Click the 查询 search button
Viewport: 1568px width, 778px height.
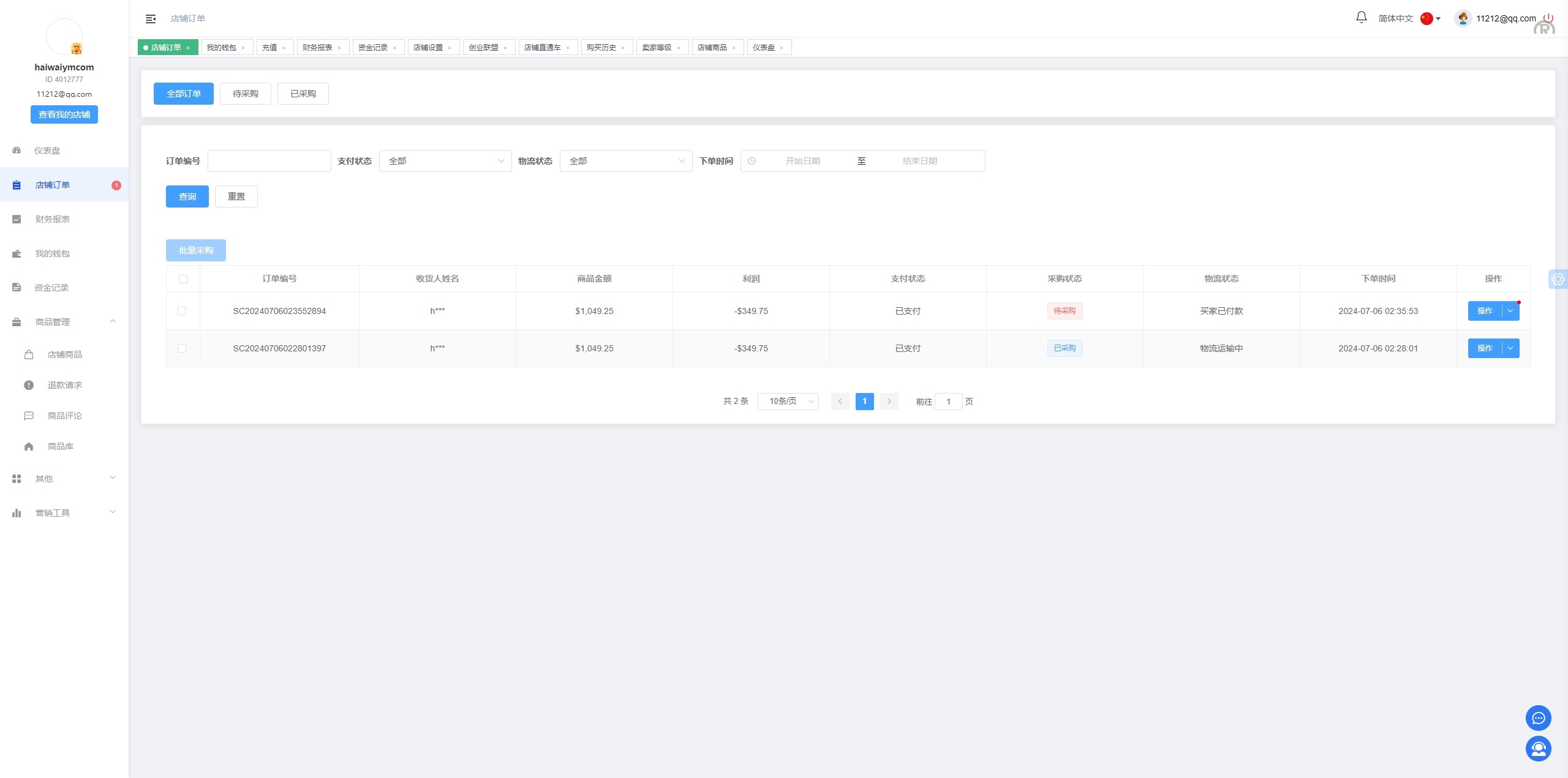[x=187, y=196]
